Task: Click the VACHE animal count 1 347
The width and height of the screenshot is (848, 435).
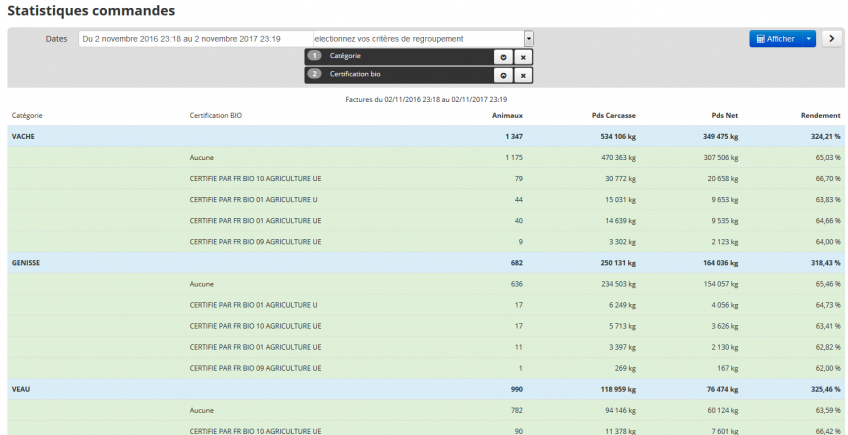Action: (514, 136)
